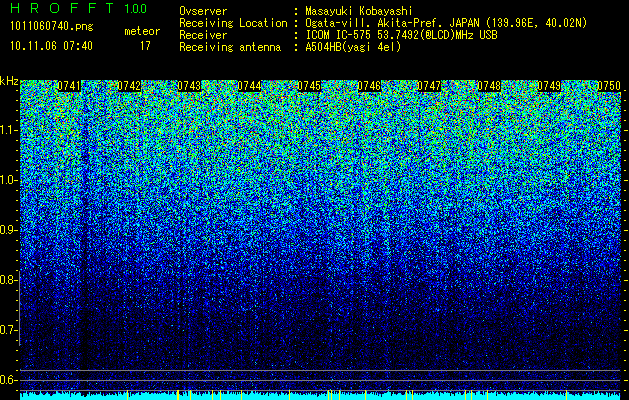Click the 'meteor' count label
The width and height of the screenshot is (629, 400).
click(142, 31)
